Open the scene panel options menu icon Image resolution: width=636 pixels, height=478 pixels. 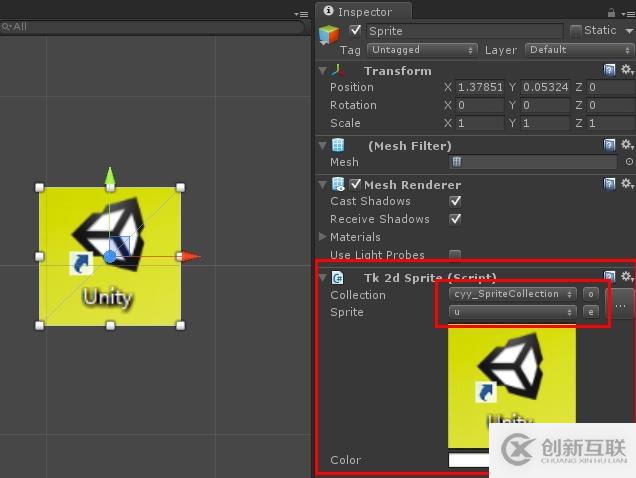pos(301,14)
